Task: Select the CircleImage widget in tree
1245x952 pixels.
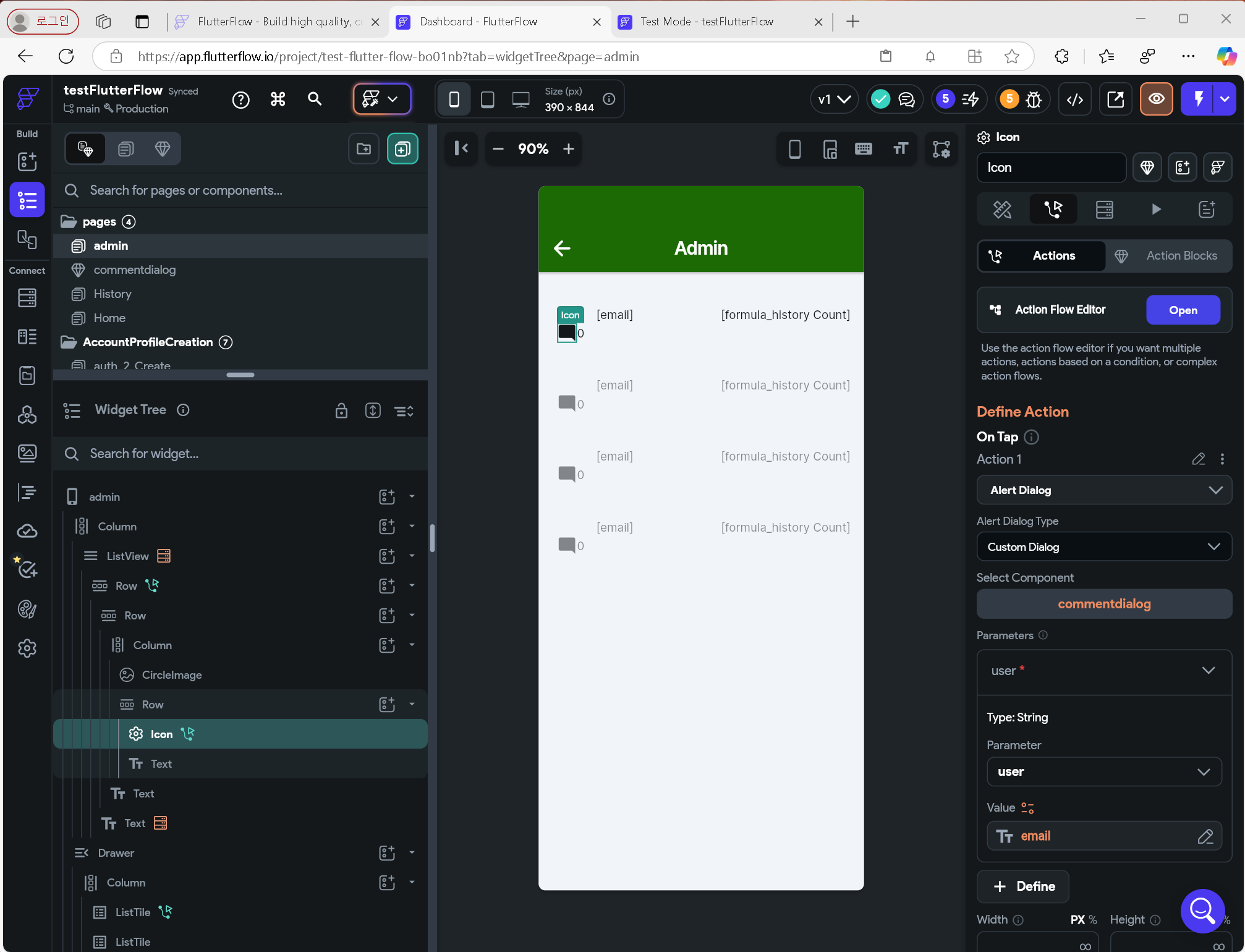Action: 172,674
